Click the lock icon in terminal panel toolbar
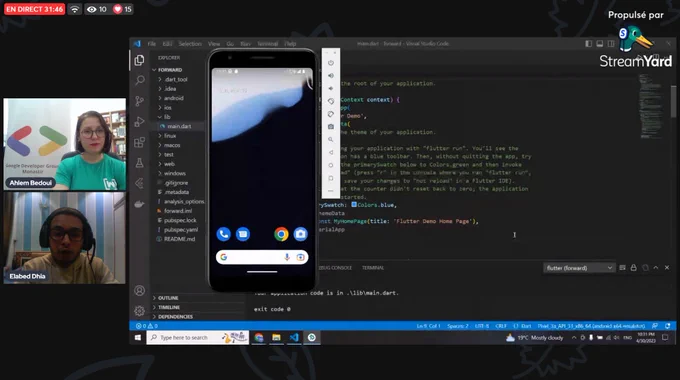The width and height of the screenshot is (680, 380). point(634,268)
